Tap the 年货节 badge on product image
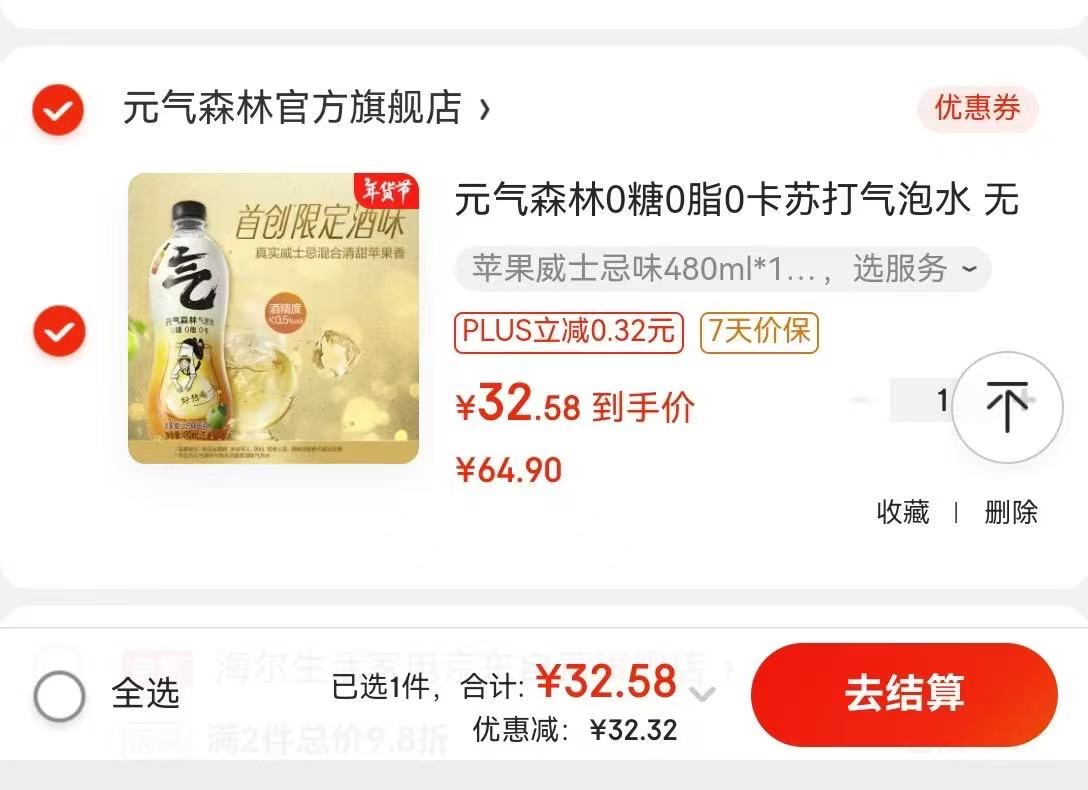The height and width of the screenshot is (790, 1088). tap(386, 191)
